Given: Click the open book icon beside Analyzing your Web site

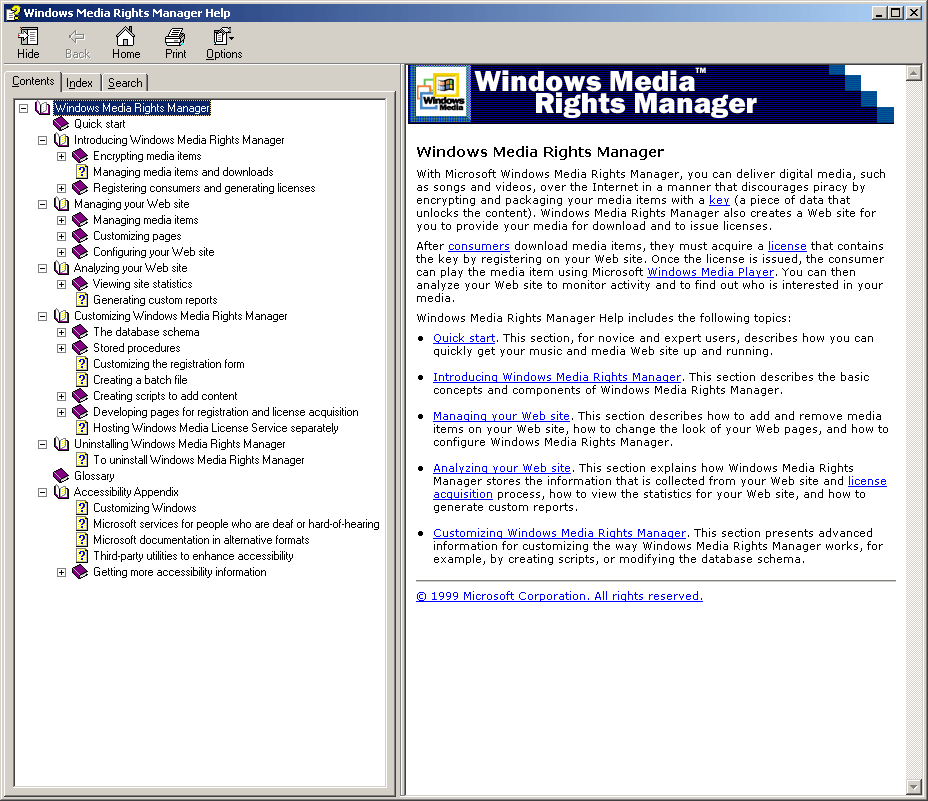Looking at the screenshot, I should 61,268.
